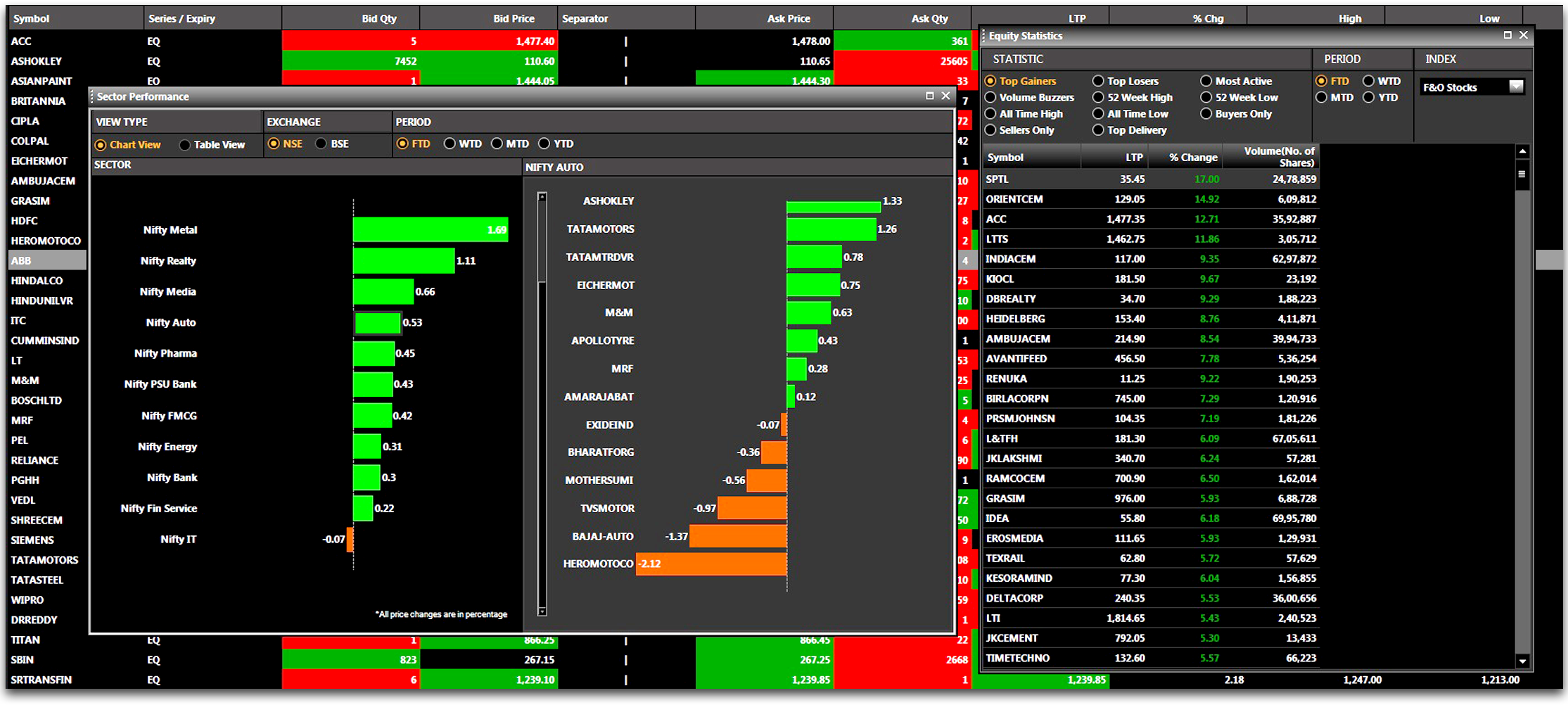Click Ask Price column header in market watch

[765, 18]
